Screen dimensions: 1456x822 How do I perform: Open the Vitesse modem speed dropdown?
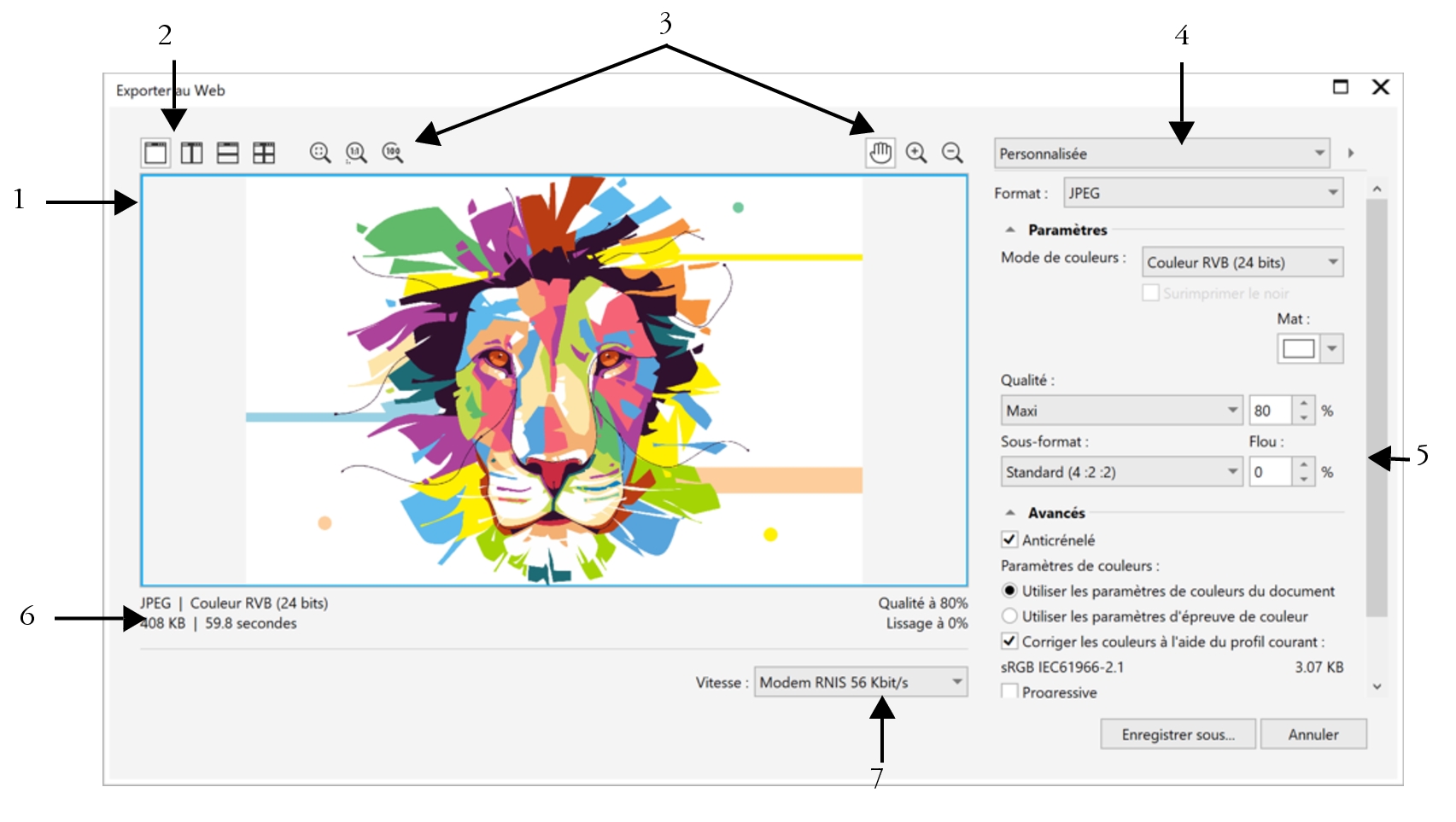[860, 682]
